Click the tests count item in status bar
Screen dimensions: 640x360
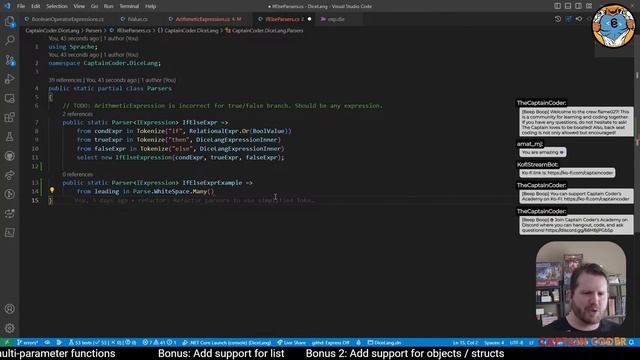point(102,342)
